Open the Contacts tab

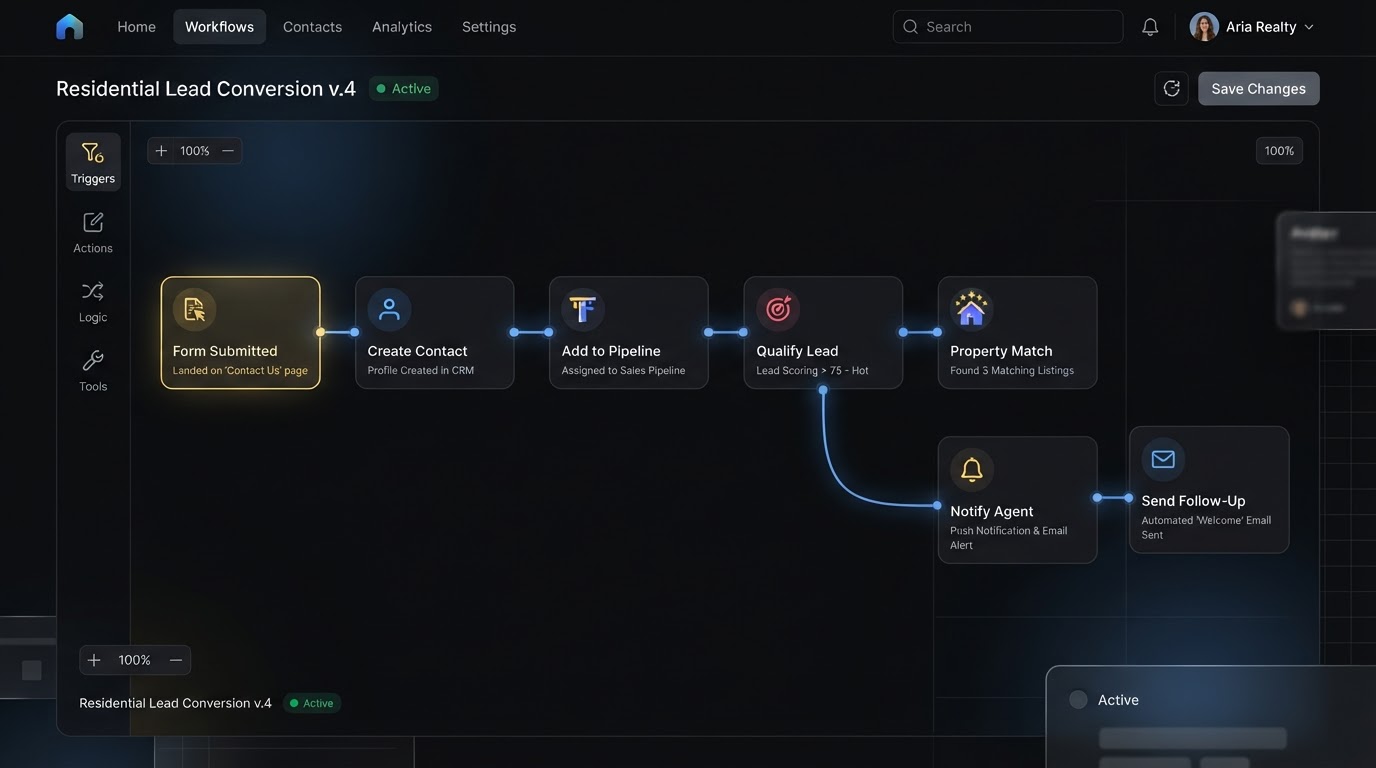tap(312, 27)
